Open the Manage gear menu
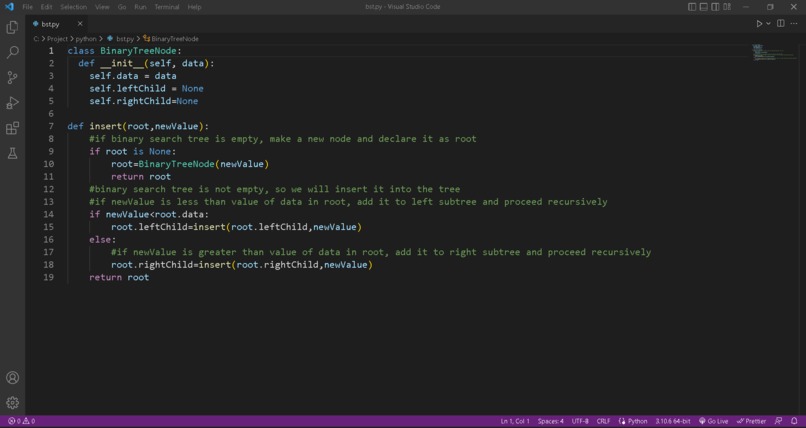Image resolution: width=806 pixels, height=428 pixels. [12, 403]
